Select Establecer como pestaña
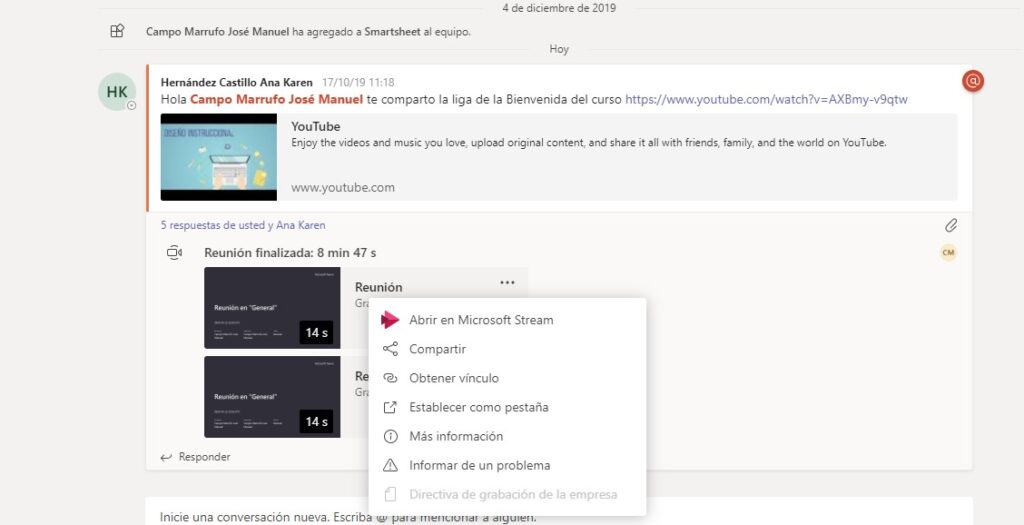 [478, 407]
